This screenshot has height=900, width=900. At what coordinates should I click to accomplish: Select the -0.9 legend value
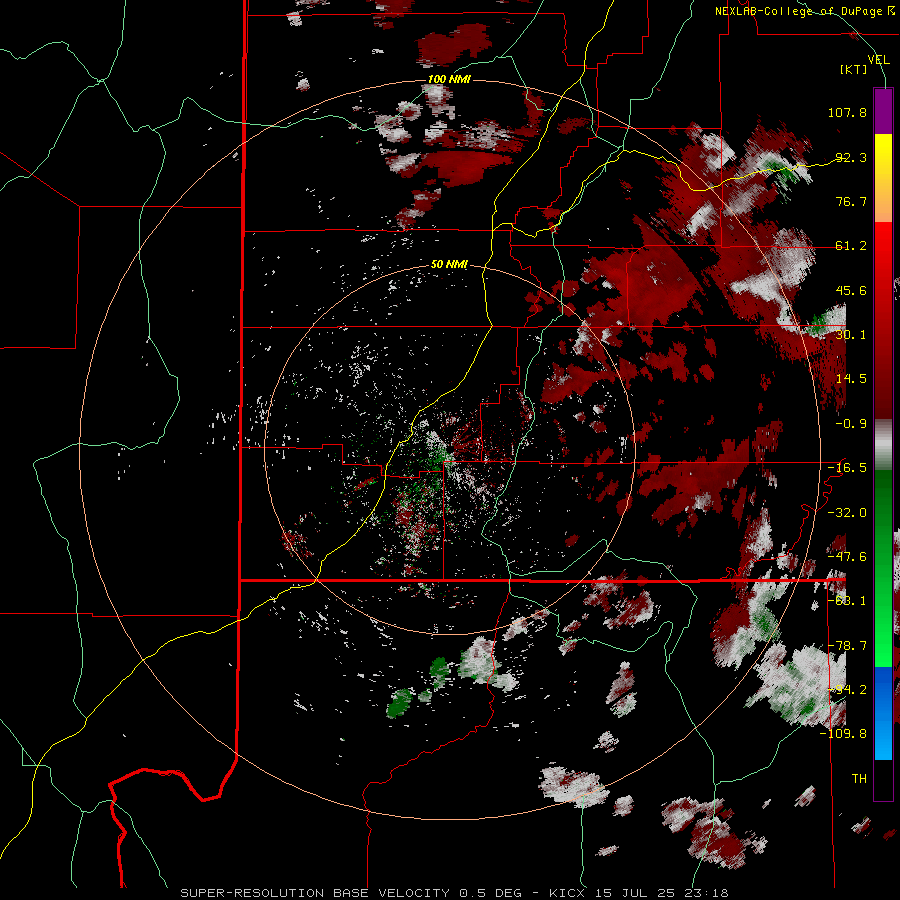(851, 424)
